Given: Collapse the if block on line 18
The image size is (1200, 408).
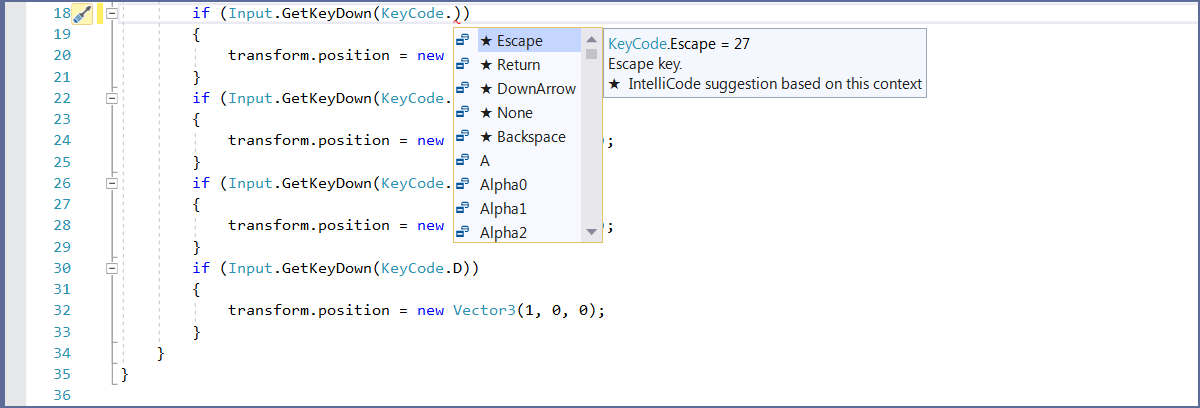Looking at the screenshot, I should pyautogui.click(x=112, y=14).
